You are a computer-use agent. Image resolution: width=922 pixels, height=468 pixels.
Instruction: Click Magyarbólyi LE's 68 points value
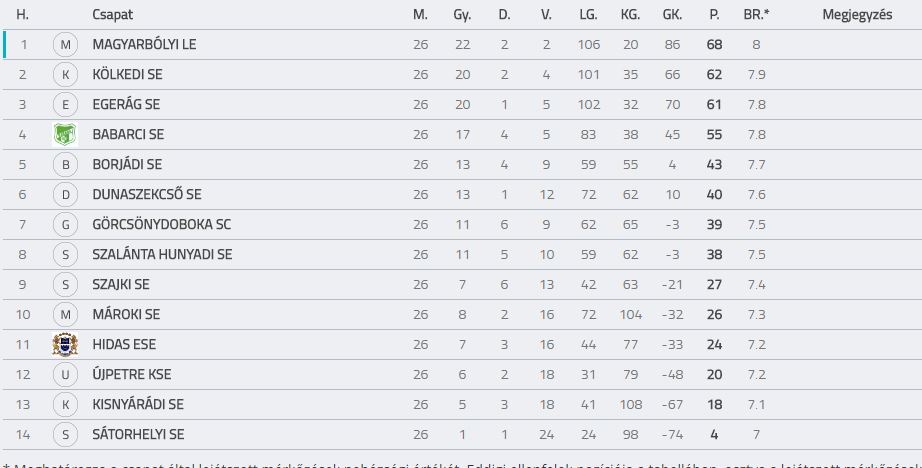(x=714, y=45)
